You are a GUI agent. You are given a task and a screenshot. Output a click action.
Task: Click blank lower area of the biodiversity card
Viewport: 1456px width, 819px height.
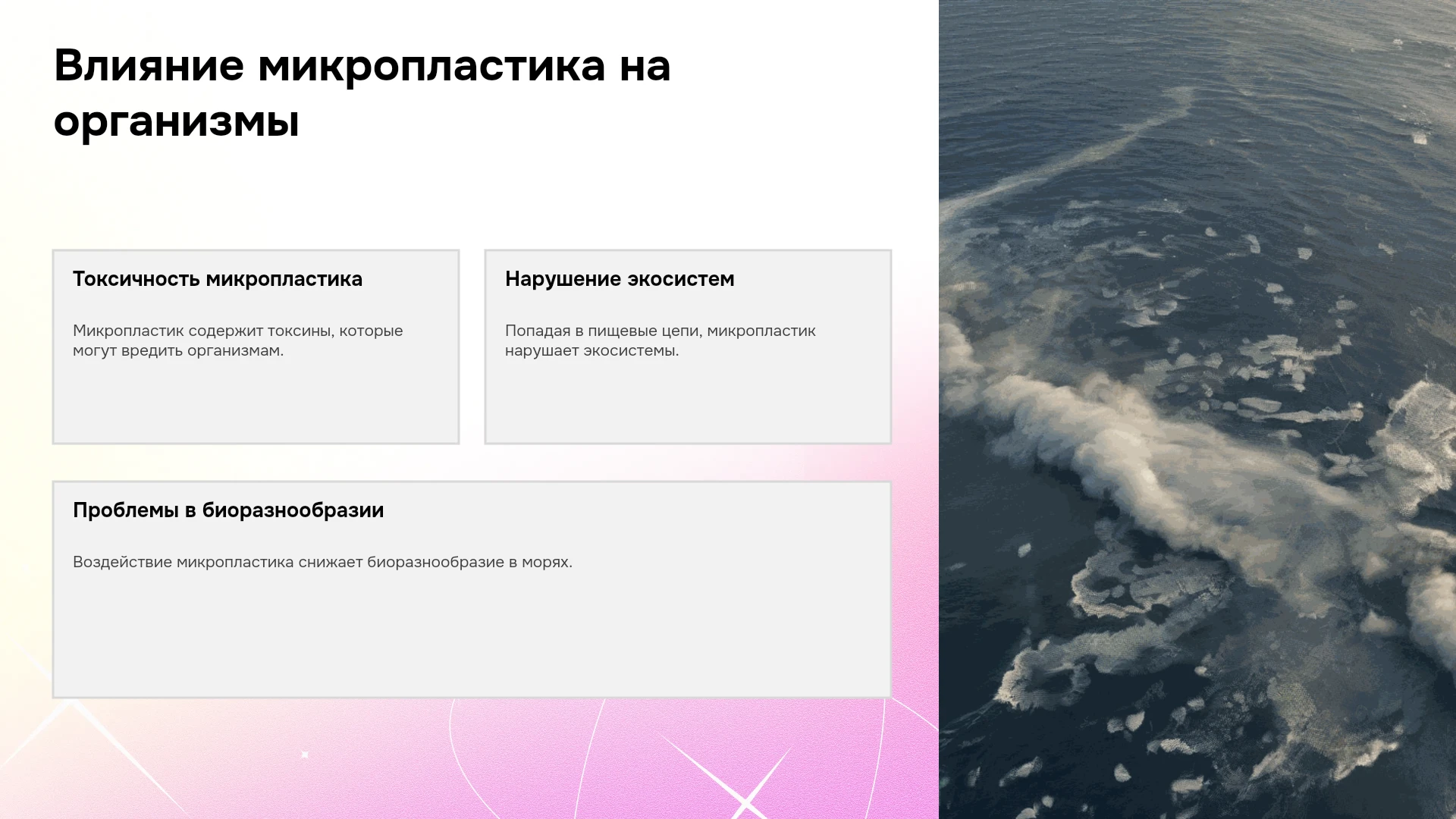coord(471,637)
